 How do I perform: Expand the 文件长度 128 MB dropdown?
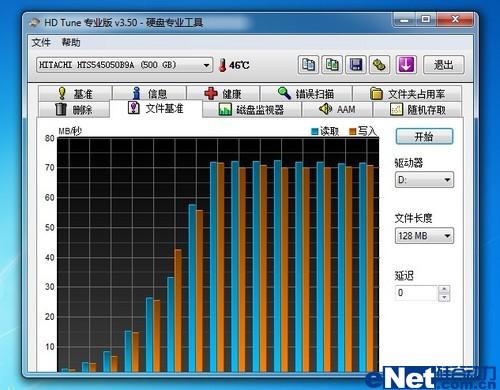click(x=424, y=236)
